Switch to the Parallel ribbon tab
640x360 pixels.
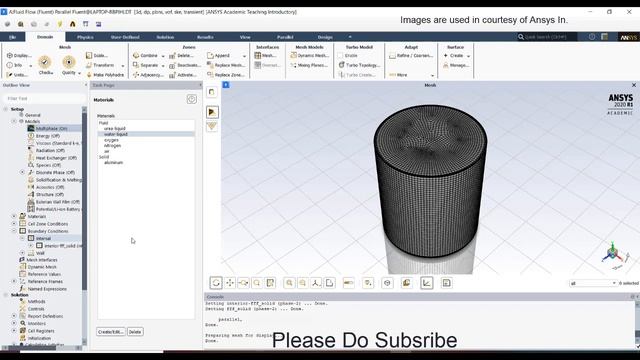285,37
